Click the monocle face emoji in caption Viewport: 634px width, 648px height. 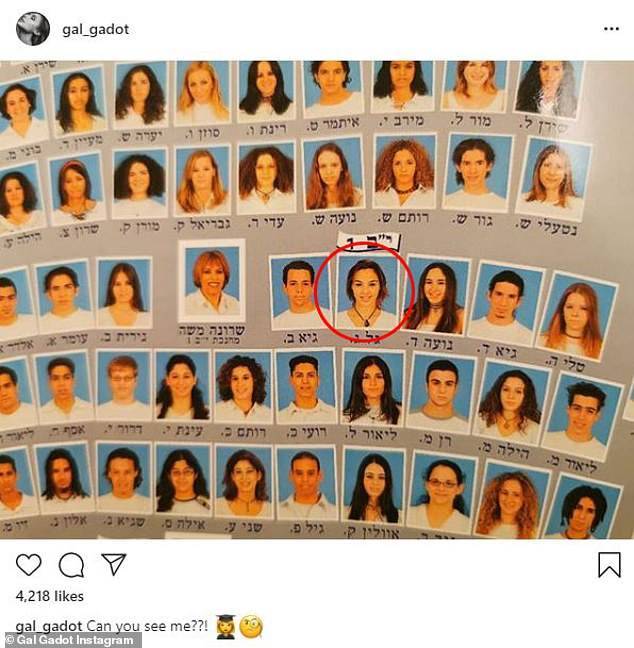pyautogui.click(x=251, y=627)
